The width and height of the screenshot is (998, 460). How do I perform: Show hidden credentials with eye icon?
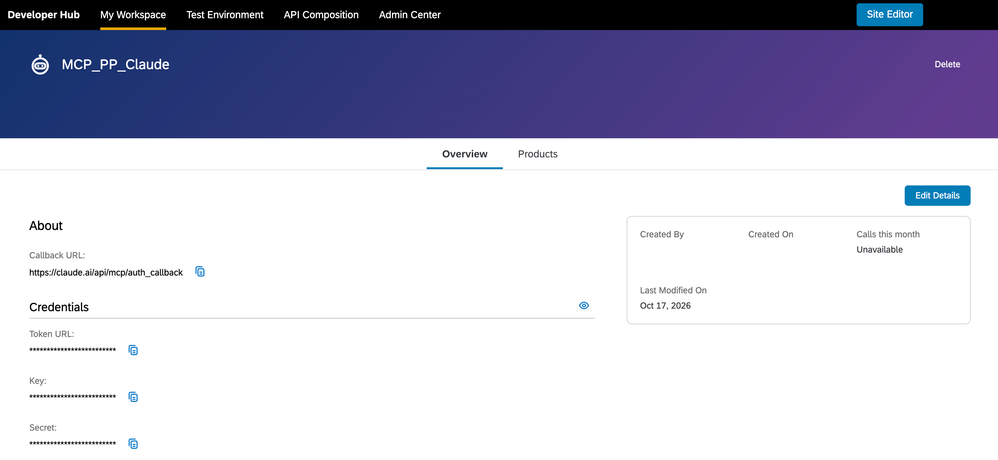click(x=584, y=305)
